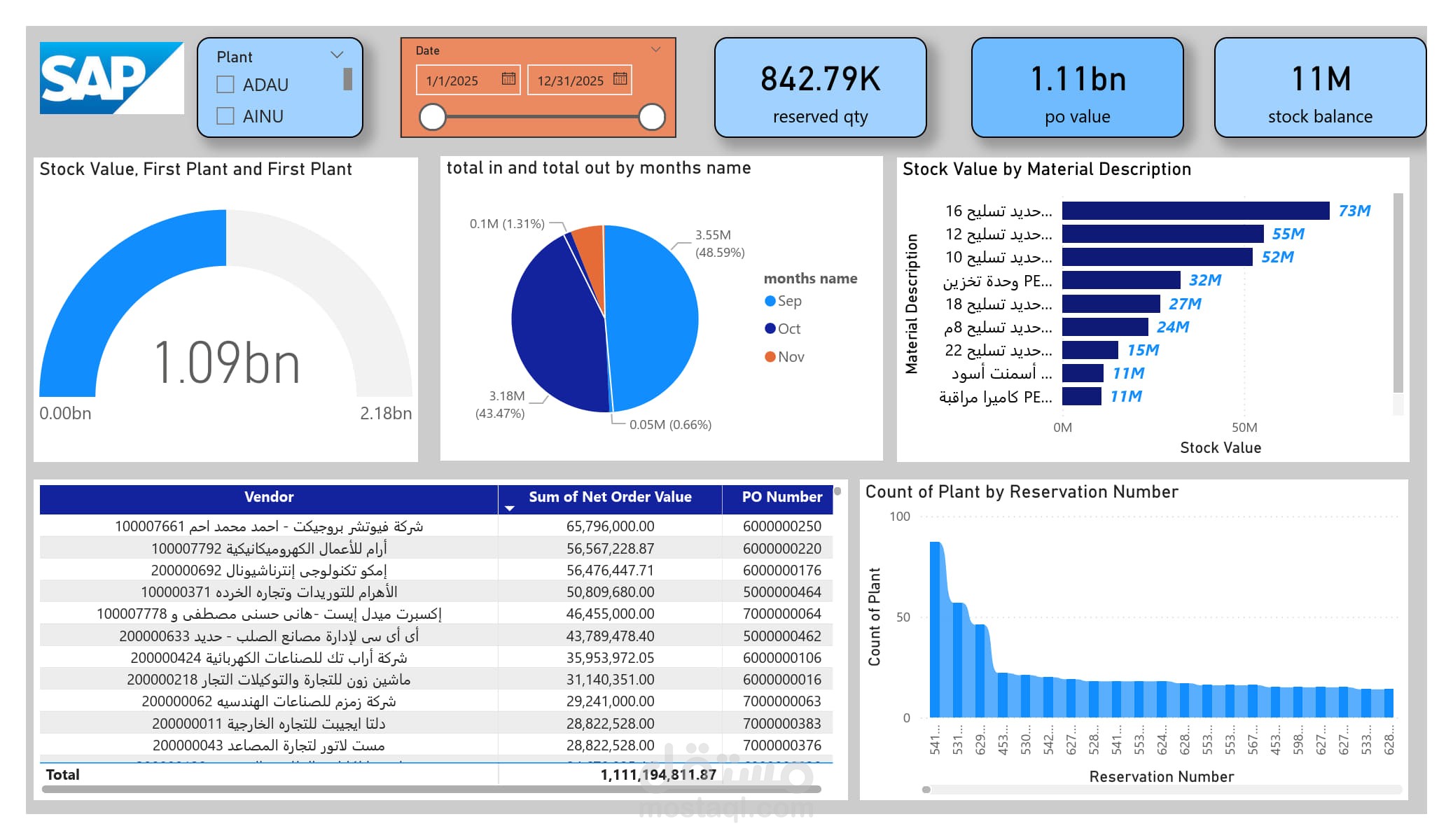Image resolution: width=1453 pixels, height=840 pixels.
Task: Click the Sep legend marker
Action: pos(770,301)
